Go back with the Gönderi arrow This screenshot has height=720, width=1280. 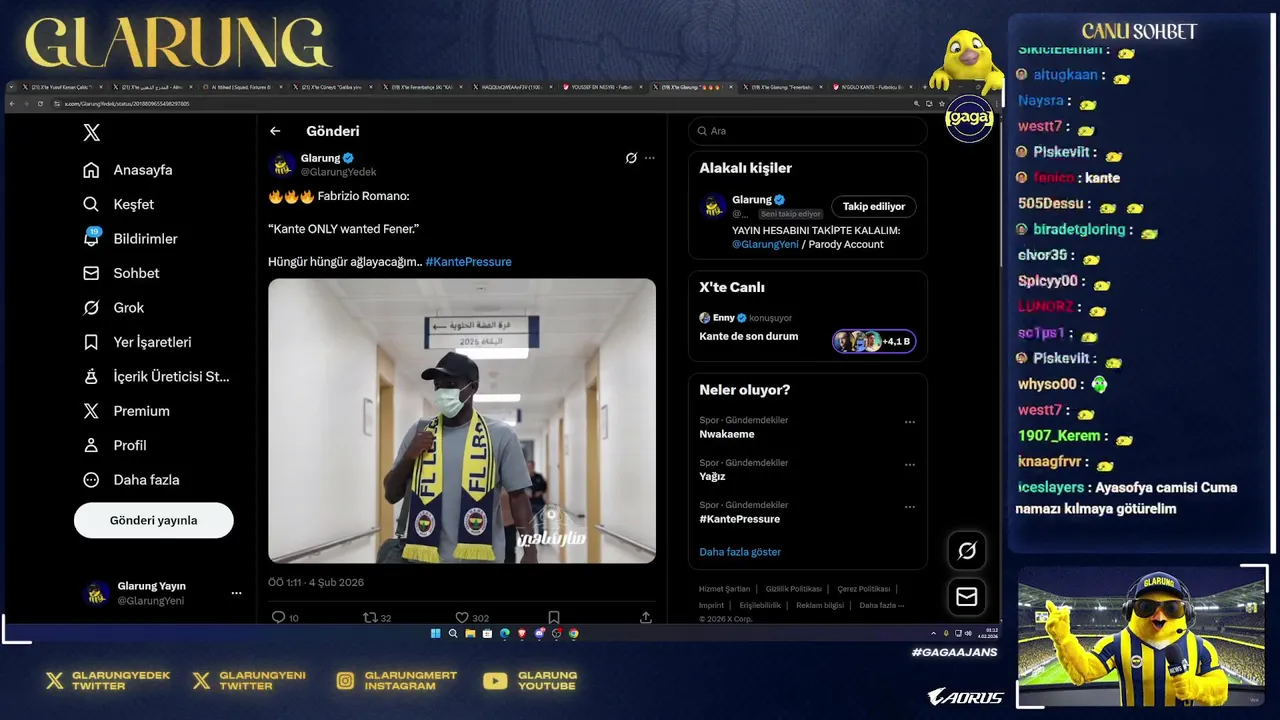275,131
